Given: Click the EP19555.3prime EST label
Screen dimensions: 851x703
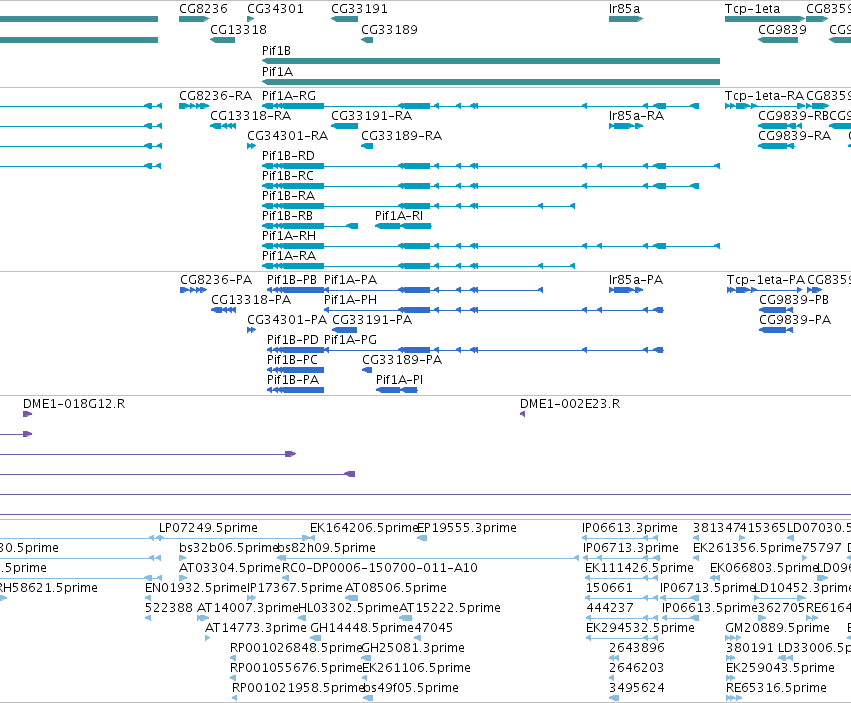Looking at the screenshot, I should tap(466, 528).
